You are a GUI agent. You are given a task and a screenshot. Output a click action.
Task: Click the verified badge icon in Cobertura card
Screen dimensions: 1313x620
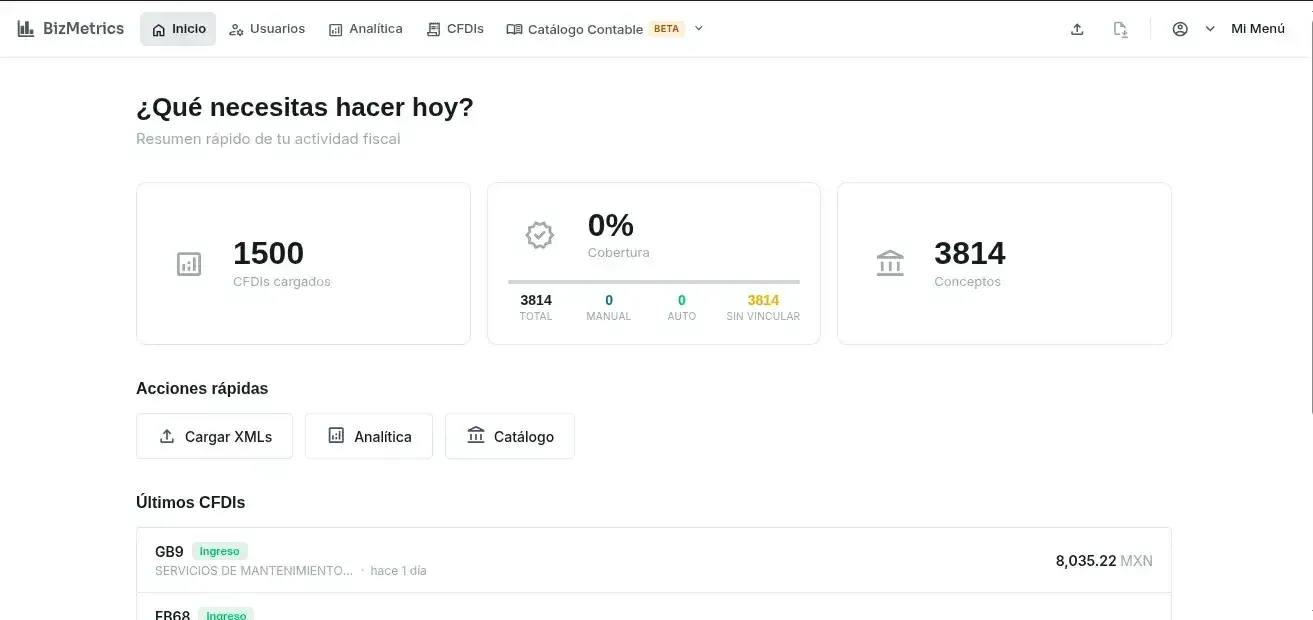tap(540, 235)
